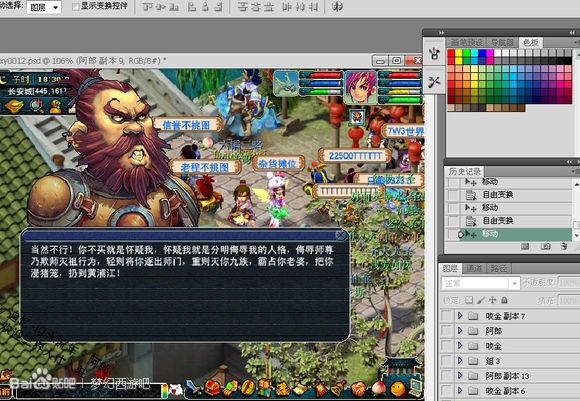Image resolution: width=580 pixels, height=401 pixels.
Task: Expand the 组 3 layer group
Action: click(x=460, y=360)
